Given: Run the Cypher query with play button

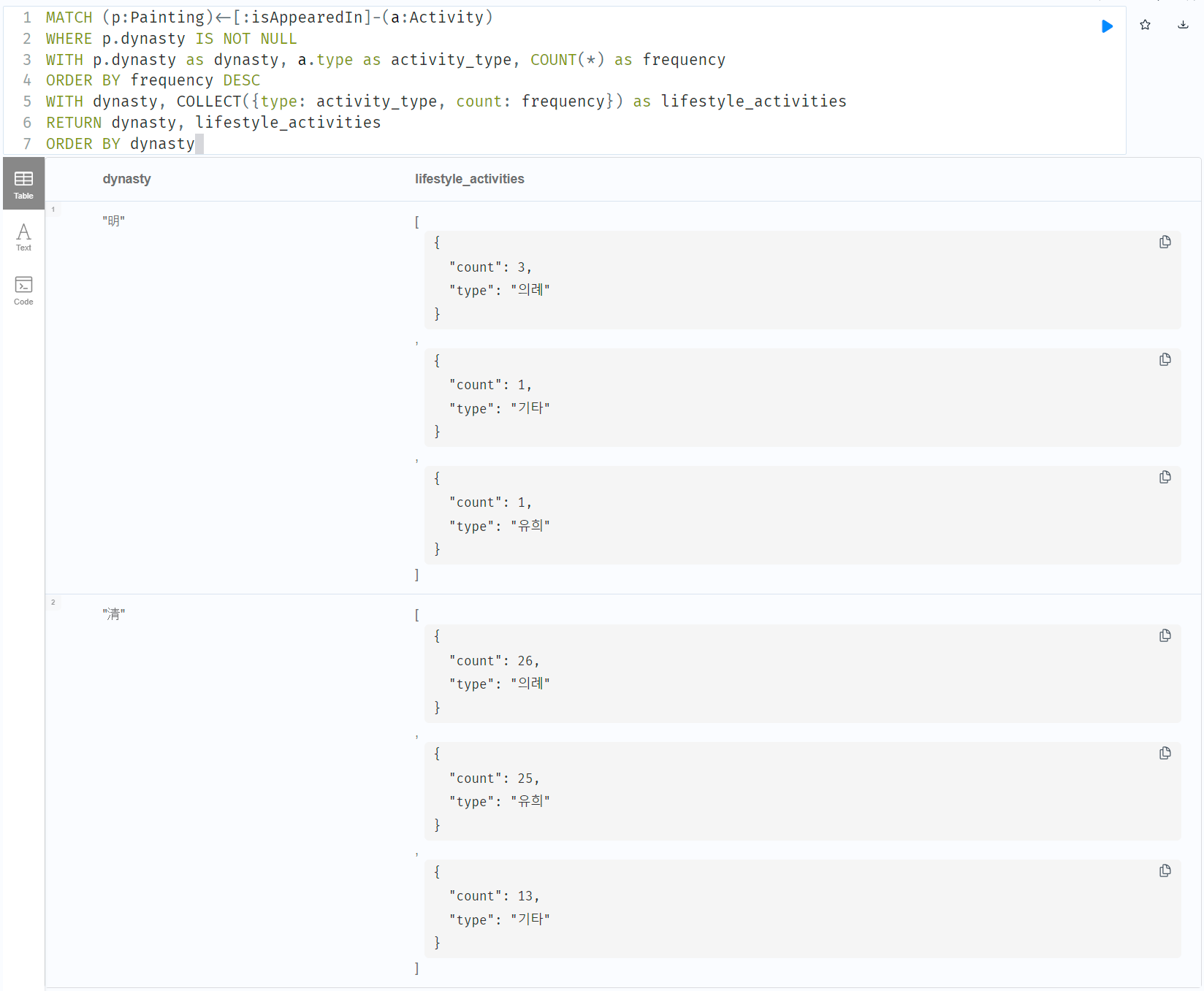Looking at the screenshot, I should [1107, 26].
